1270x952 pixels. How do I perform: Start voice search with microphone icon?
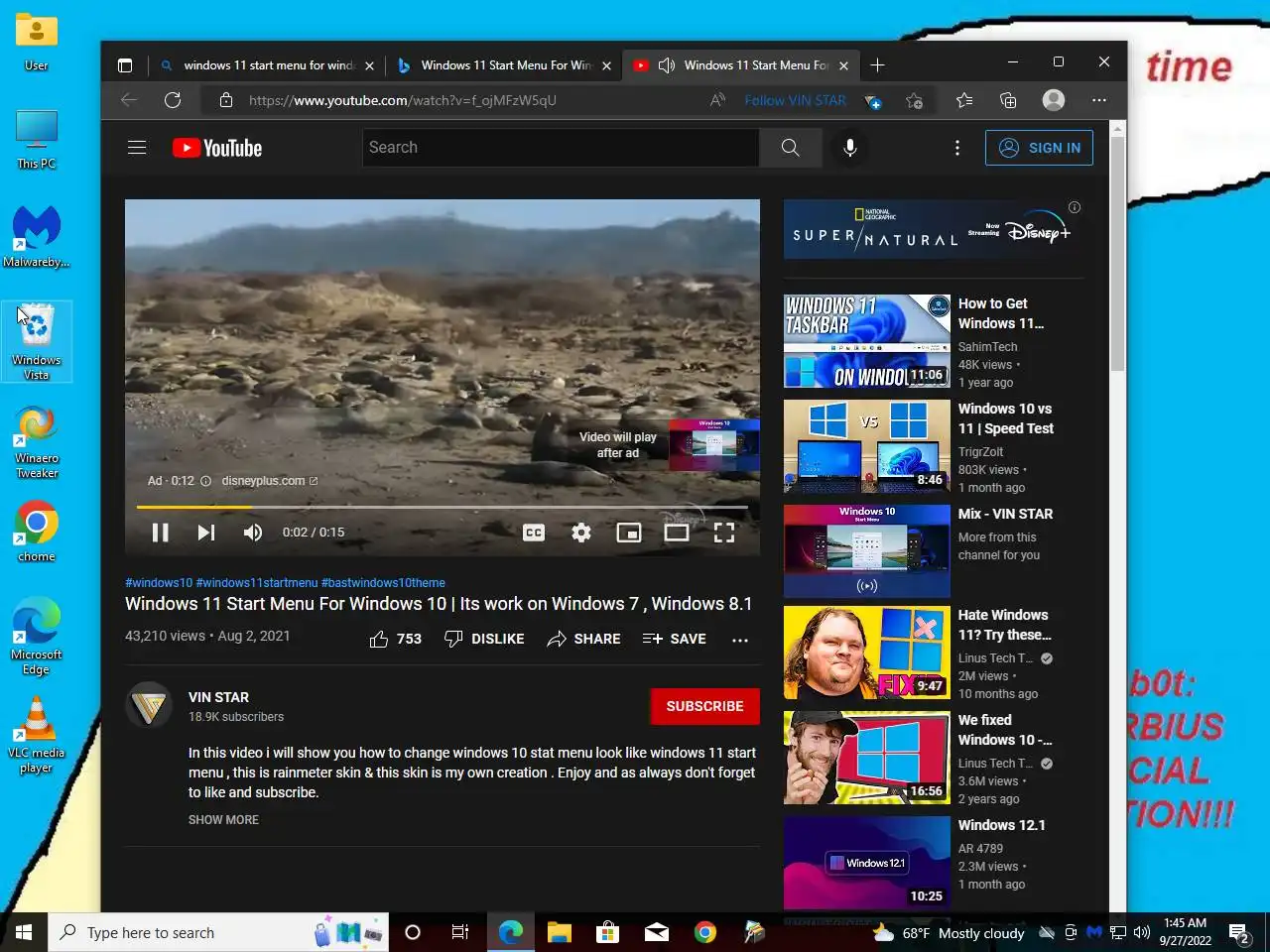850,148
